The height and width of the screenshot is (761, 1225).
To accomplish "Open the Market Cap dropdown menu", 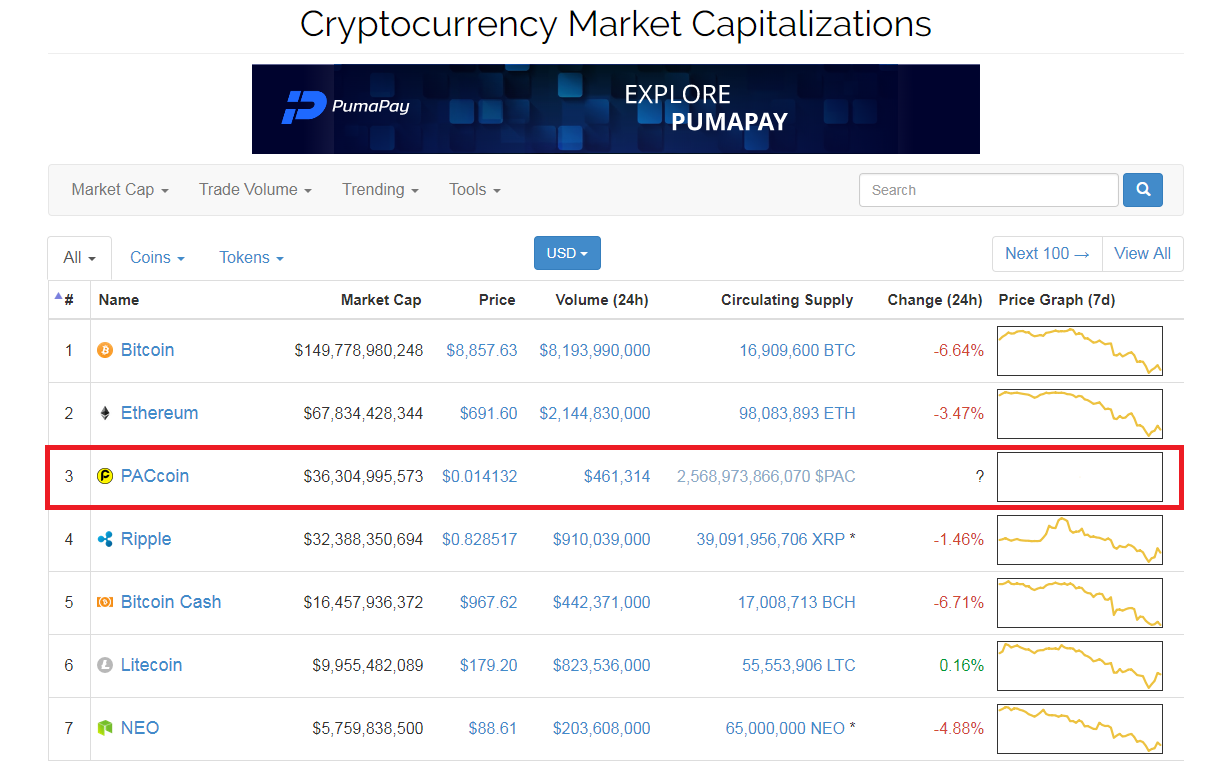I will click(x=120, y=190).
